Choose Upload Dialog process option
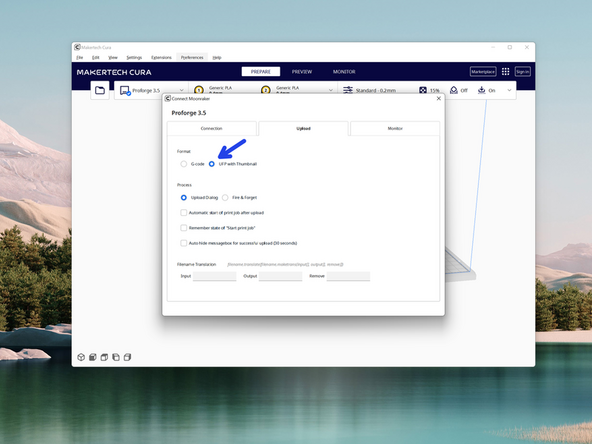 click(x=183, y=197)
